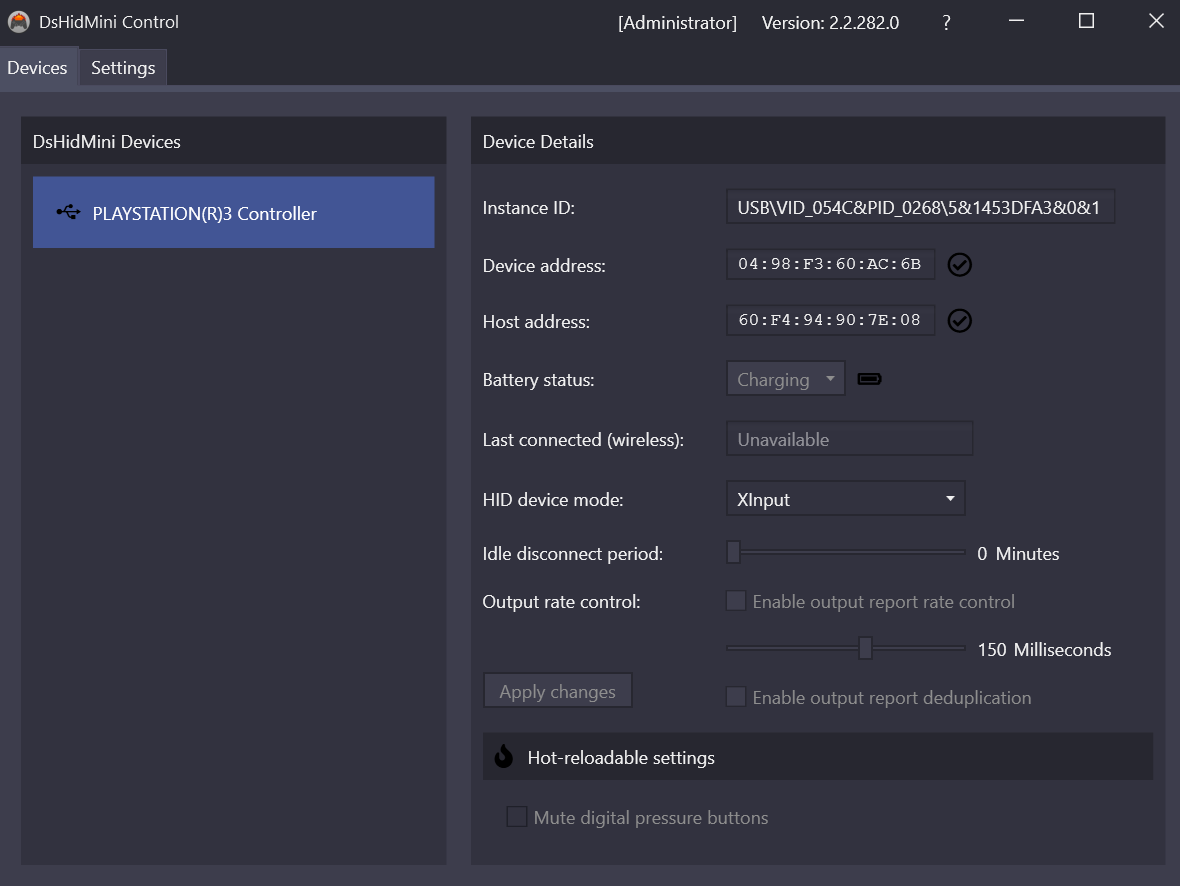Open the help question mark icon
Screen dimensions: 1180x886
(945, 22)
